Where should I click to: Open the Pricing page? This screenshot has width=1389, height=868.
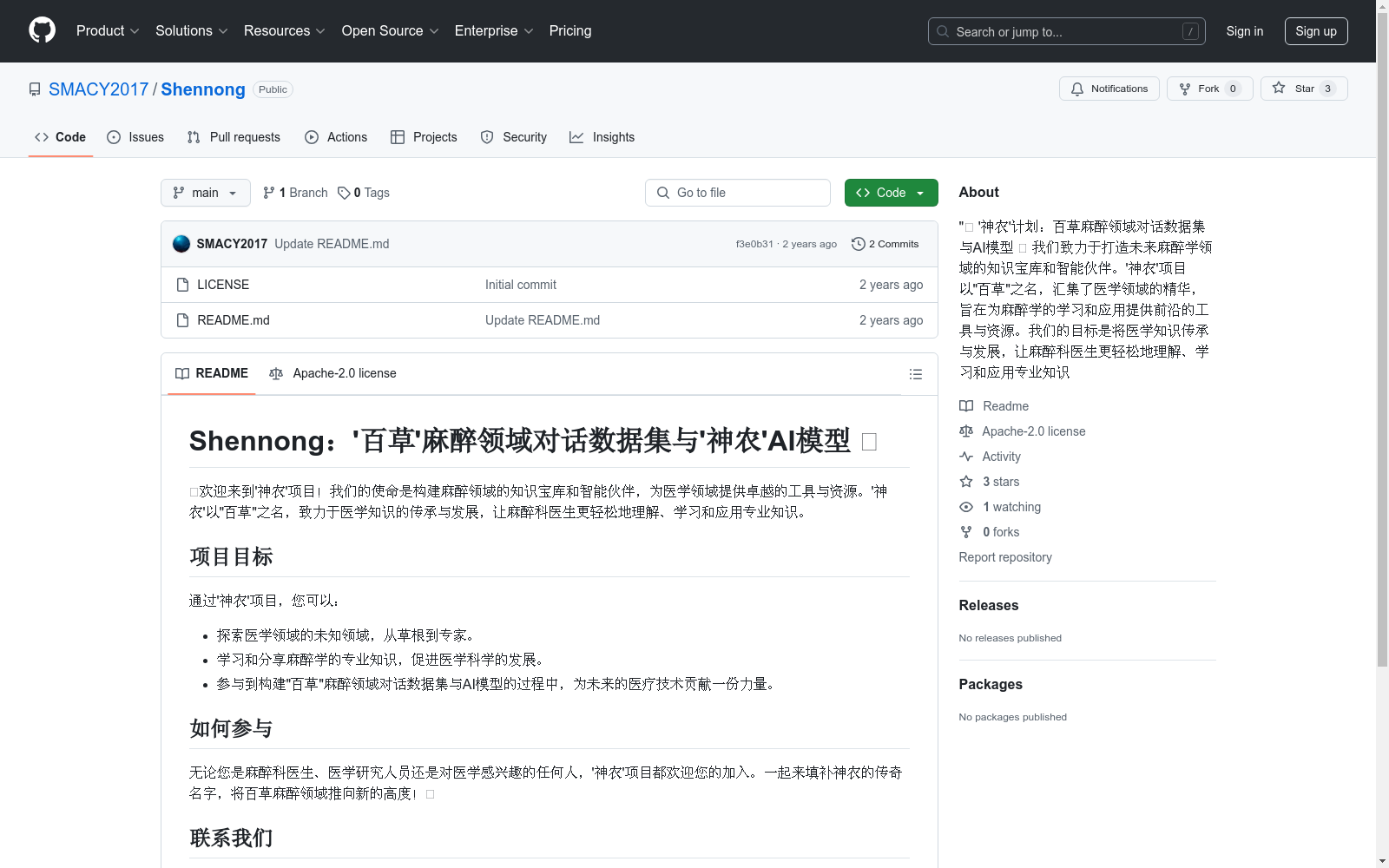(570, 30)
